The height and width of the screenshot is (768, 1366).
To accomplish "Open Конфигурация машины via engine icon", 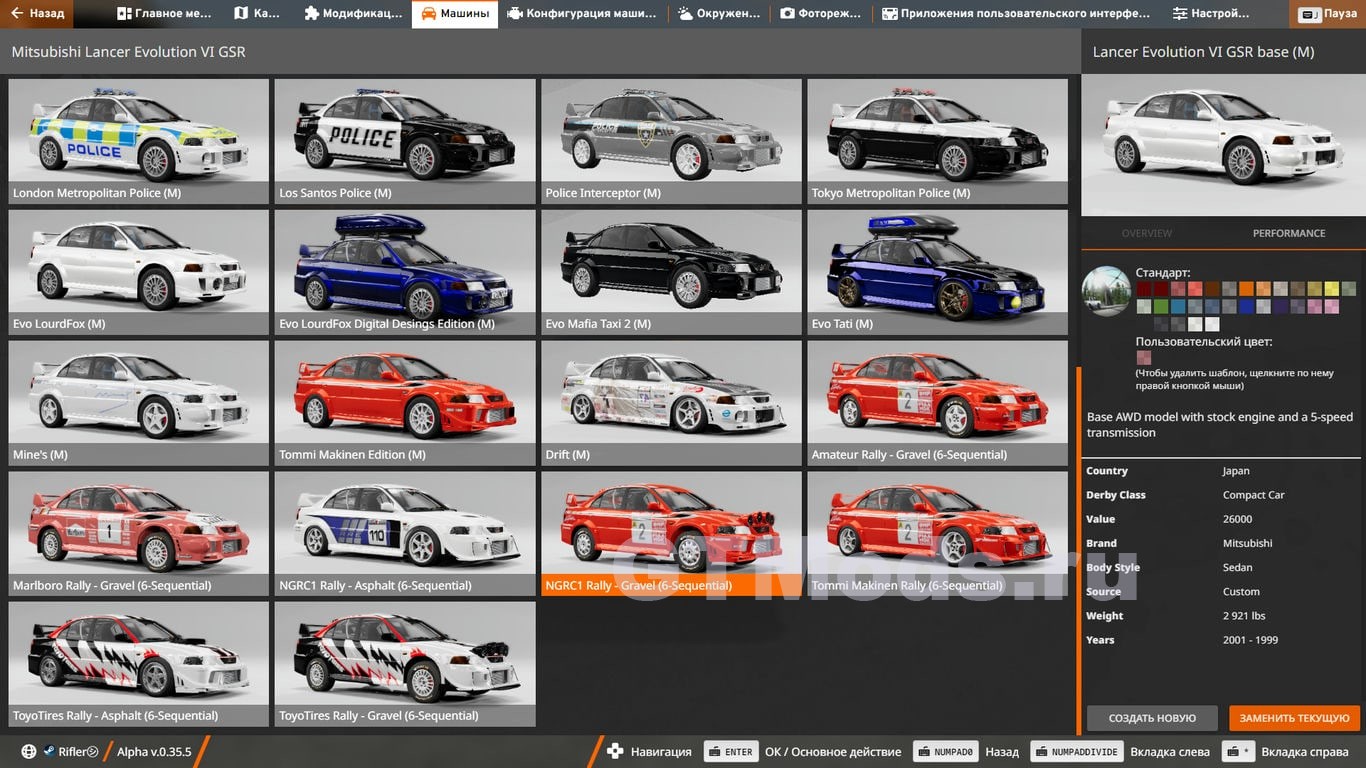I will pos(582,14).
